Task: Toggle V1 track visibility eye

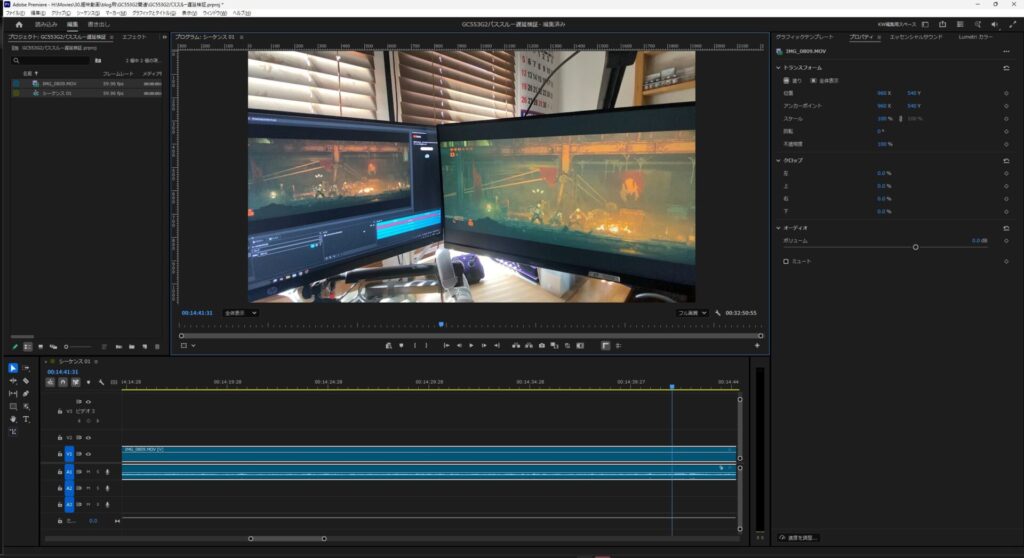Action: coord(88,453)
